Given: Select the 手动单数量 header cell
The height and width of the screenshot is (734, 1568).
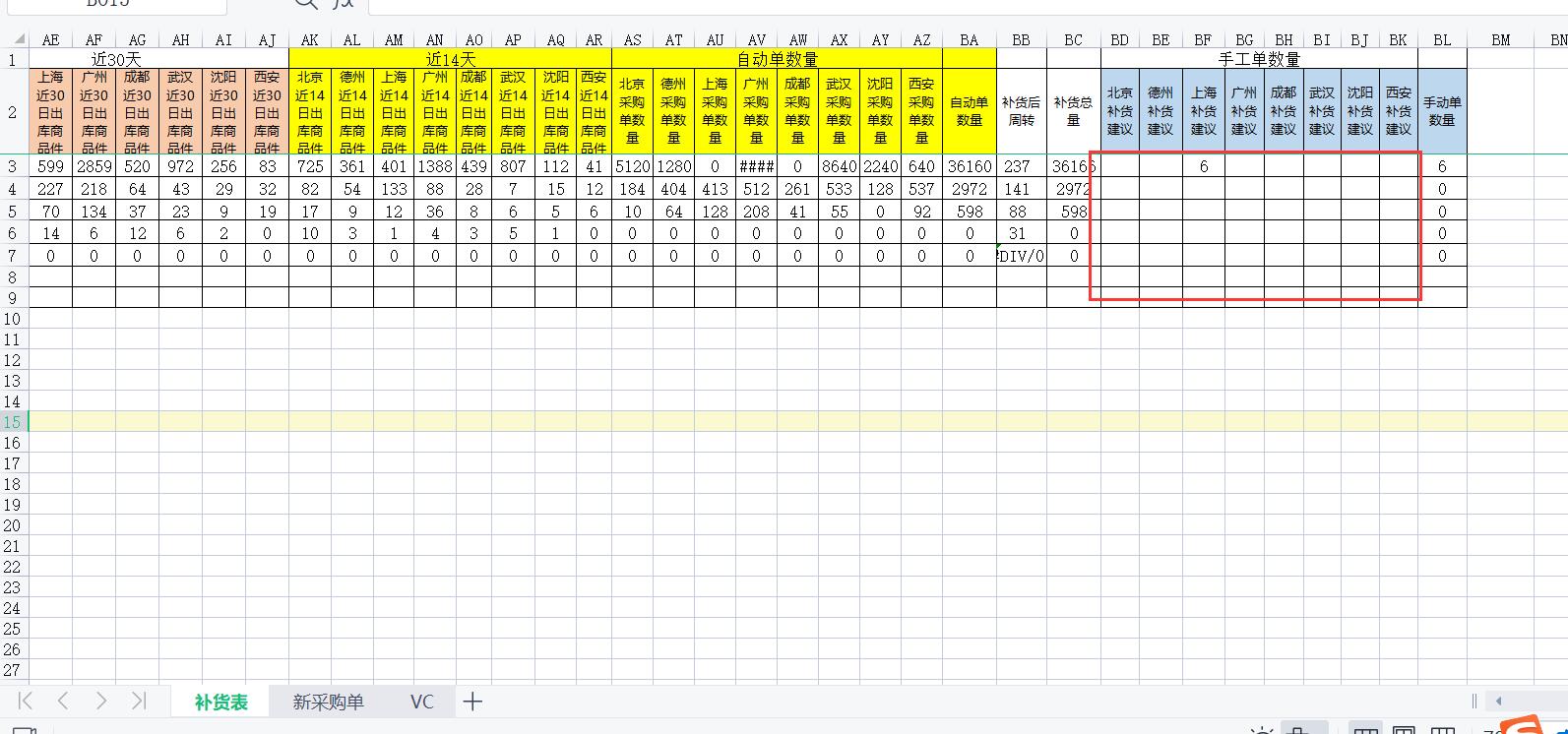Looking at the screenshot, I should coord(1442,111).
